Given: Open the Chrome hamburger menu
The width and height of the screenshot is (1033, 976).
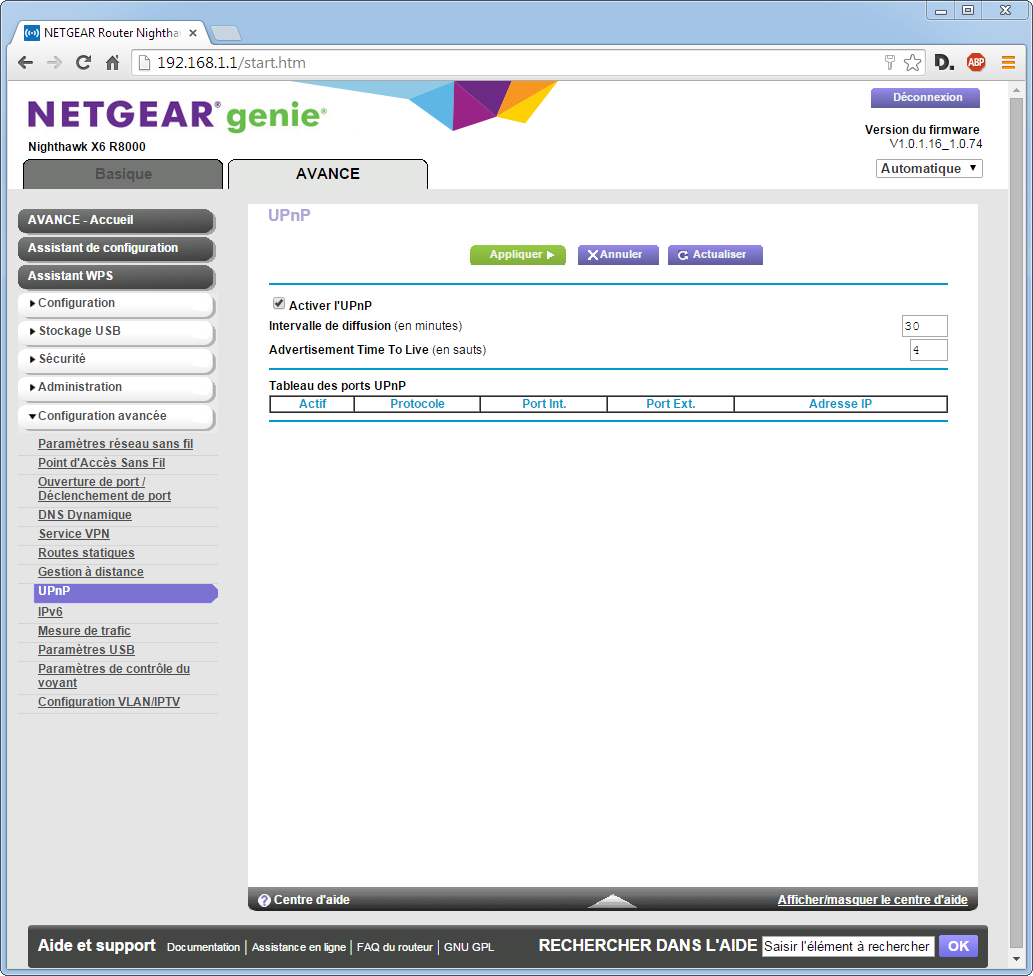Looking at the screenshot, I should 1008,63.
